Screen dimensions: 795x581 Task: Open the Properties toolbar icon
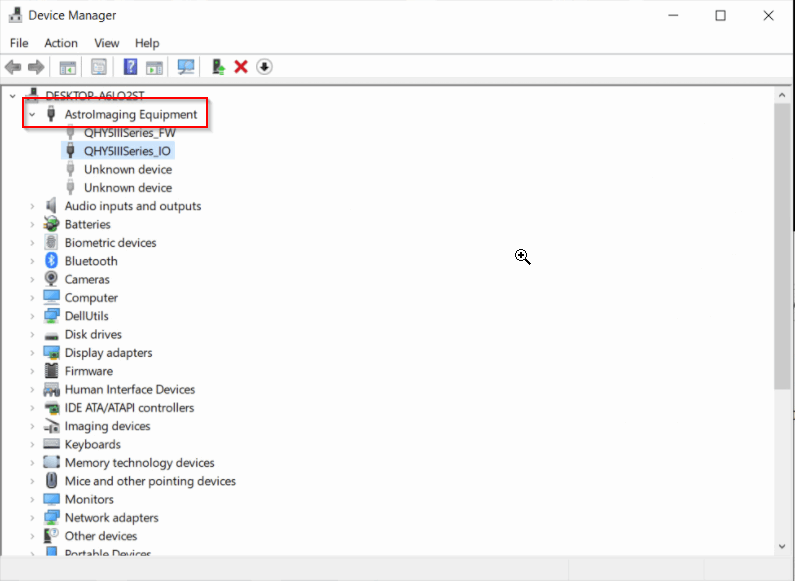point(99,66)
